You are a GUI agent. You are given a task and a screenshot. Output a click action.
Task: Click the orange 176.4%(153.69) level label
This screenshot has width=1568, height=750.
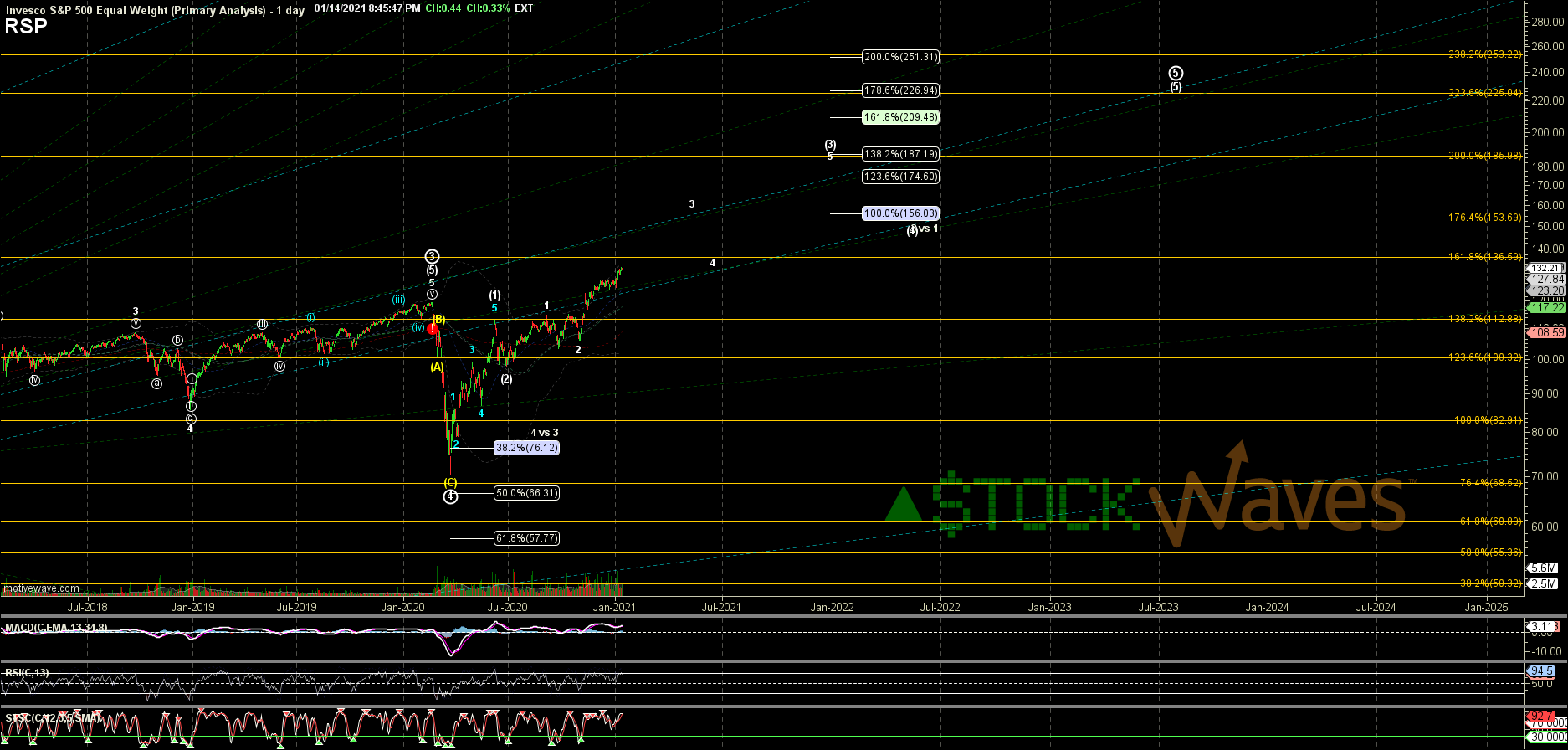click(x=1485, y=218)
